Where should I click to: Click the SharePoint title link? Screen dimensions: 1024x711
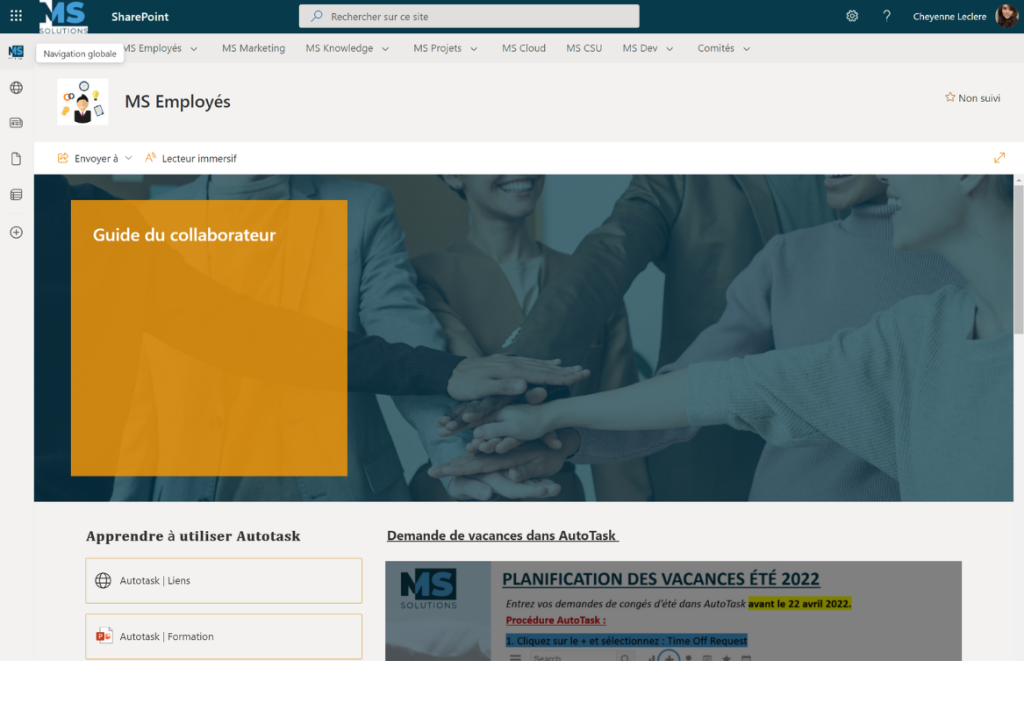[140, 17]
